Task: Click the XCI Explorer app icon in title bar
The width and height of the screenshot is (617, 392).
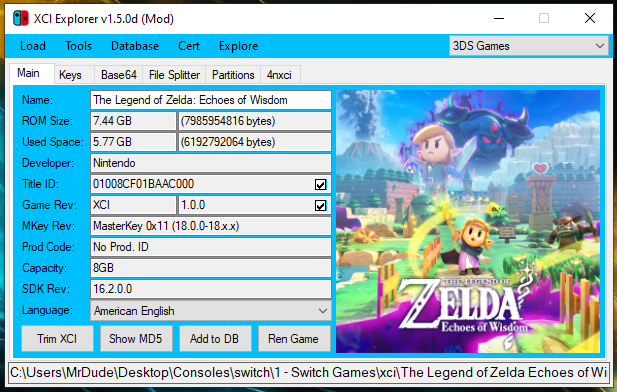Action: (20, 18)
